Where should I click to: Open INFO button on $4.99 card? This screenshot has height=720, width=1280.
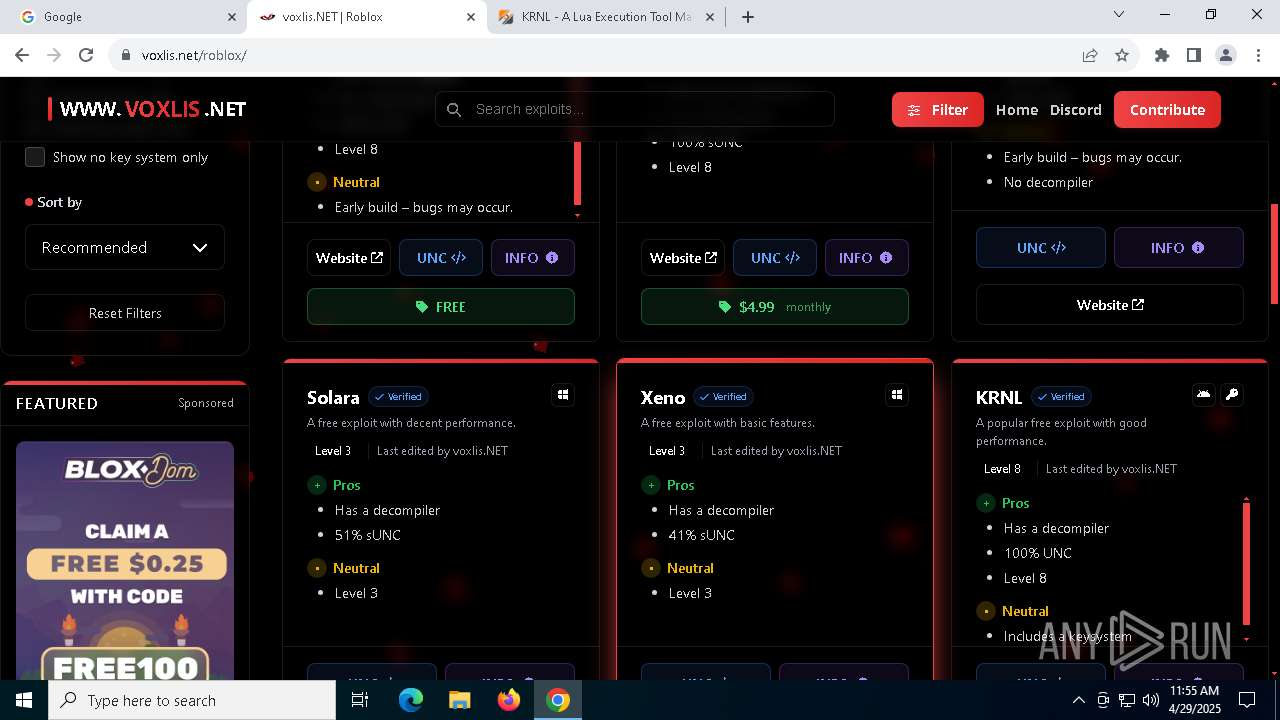866,258
